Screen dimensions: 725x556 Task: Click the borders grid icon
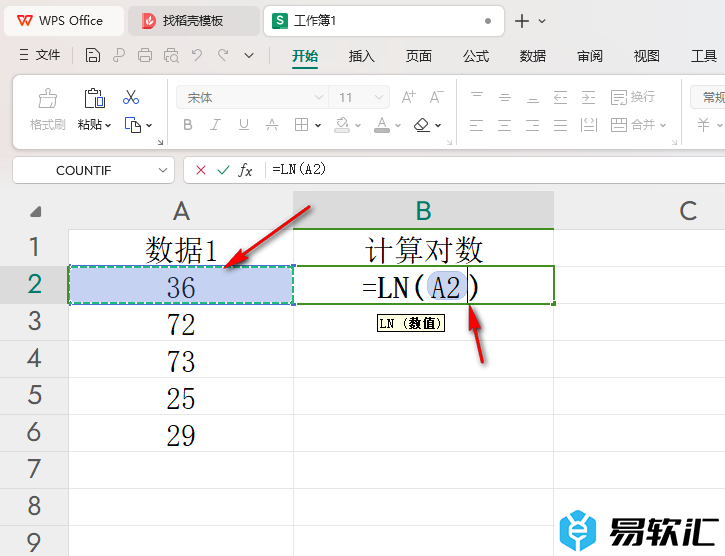(x=301, y=124)
